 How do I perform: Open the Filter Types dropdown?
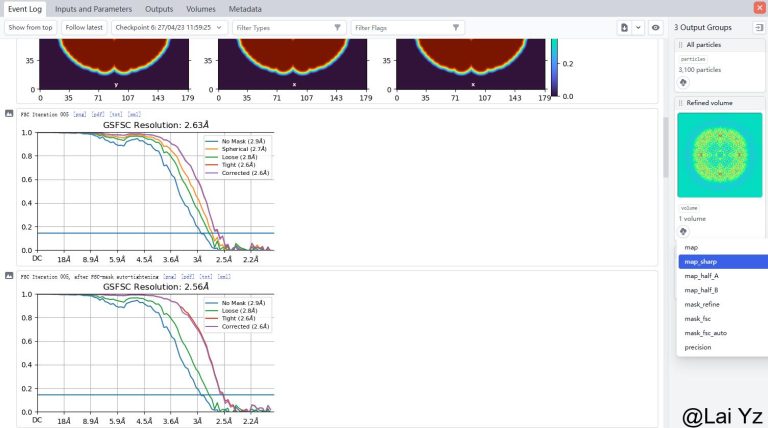pyautogui.click(x=289, y=28)
